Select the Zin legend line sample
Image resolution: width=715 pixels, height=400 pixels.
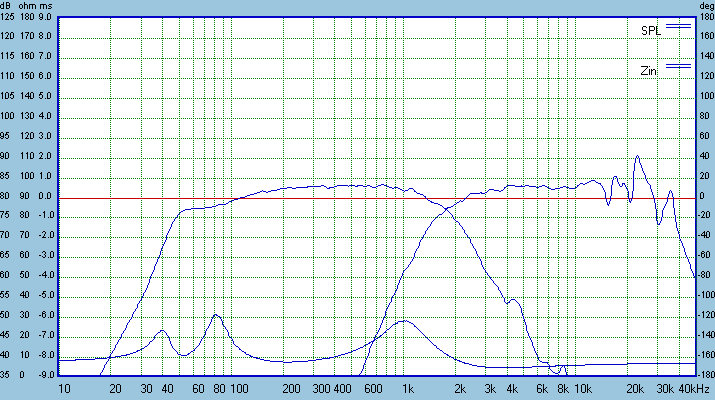679,65
